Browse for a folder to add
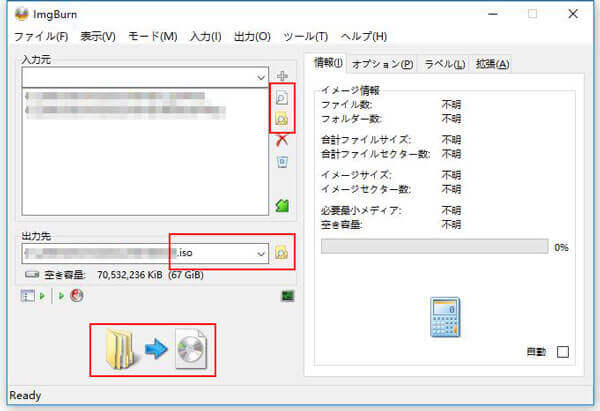This screenshot has height=411, width=600. coord(282,119)
